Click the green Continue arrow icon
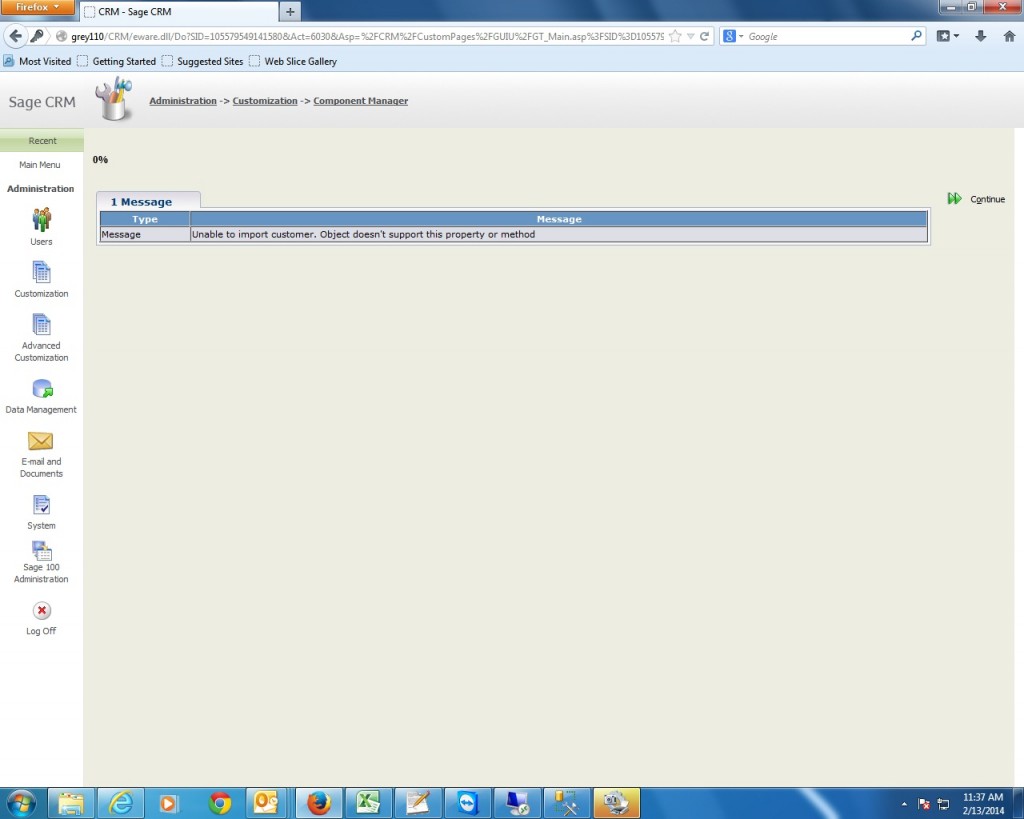1024x819 pixels. [x=954, y=199]
